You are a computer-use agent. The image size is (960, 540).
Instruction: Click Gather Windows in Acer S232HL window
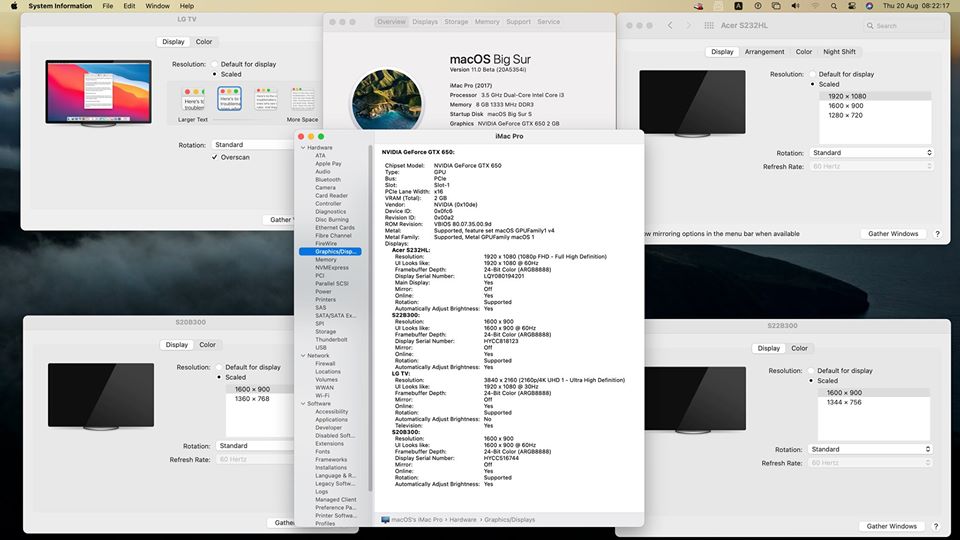tap(893, 233)
